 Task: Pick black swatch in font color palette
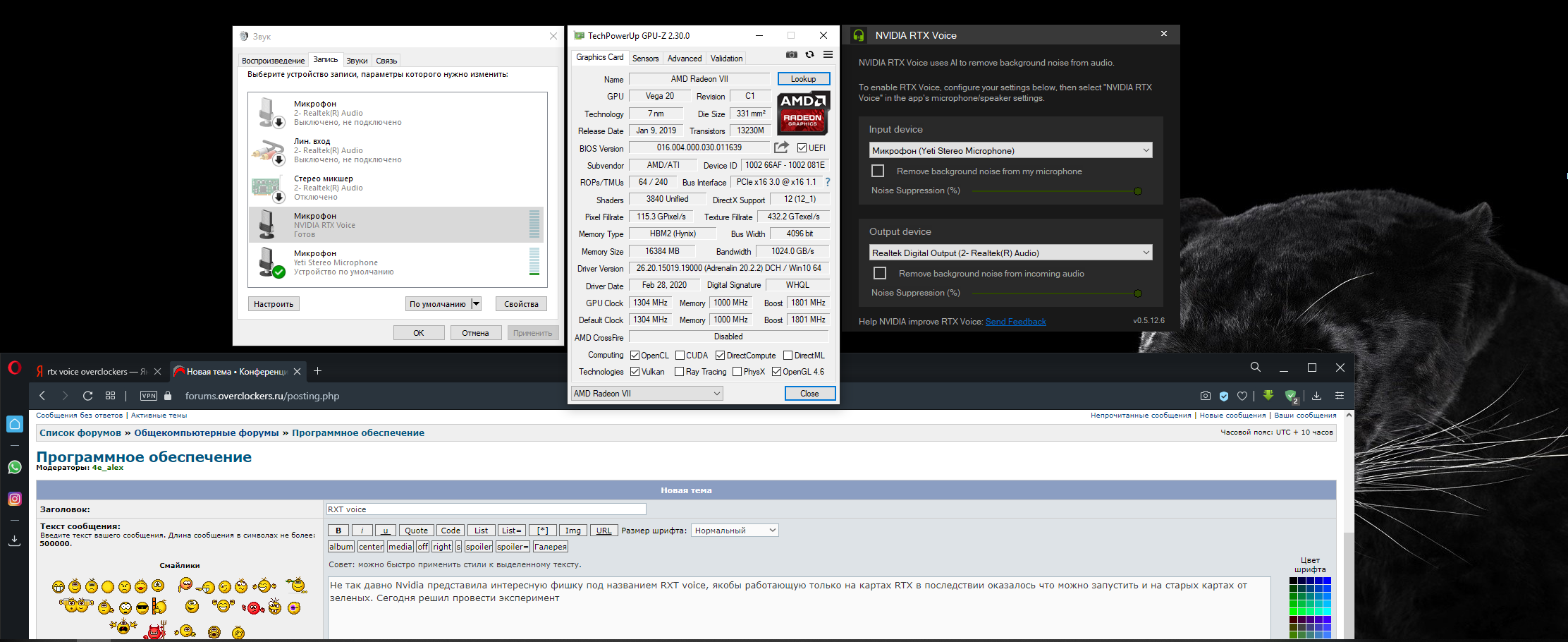pos(1294,581)
